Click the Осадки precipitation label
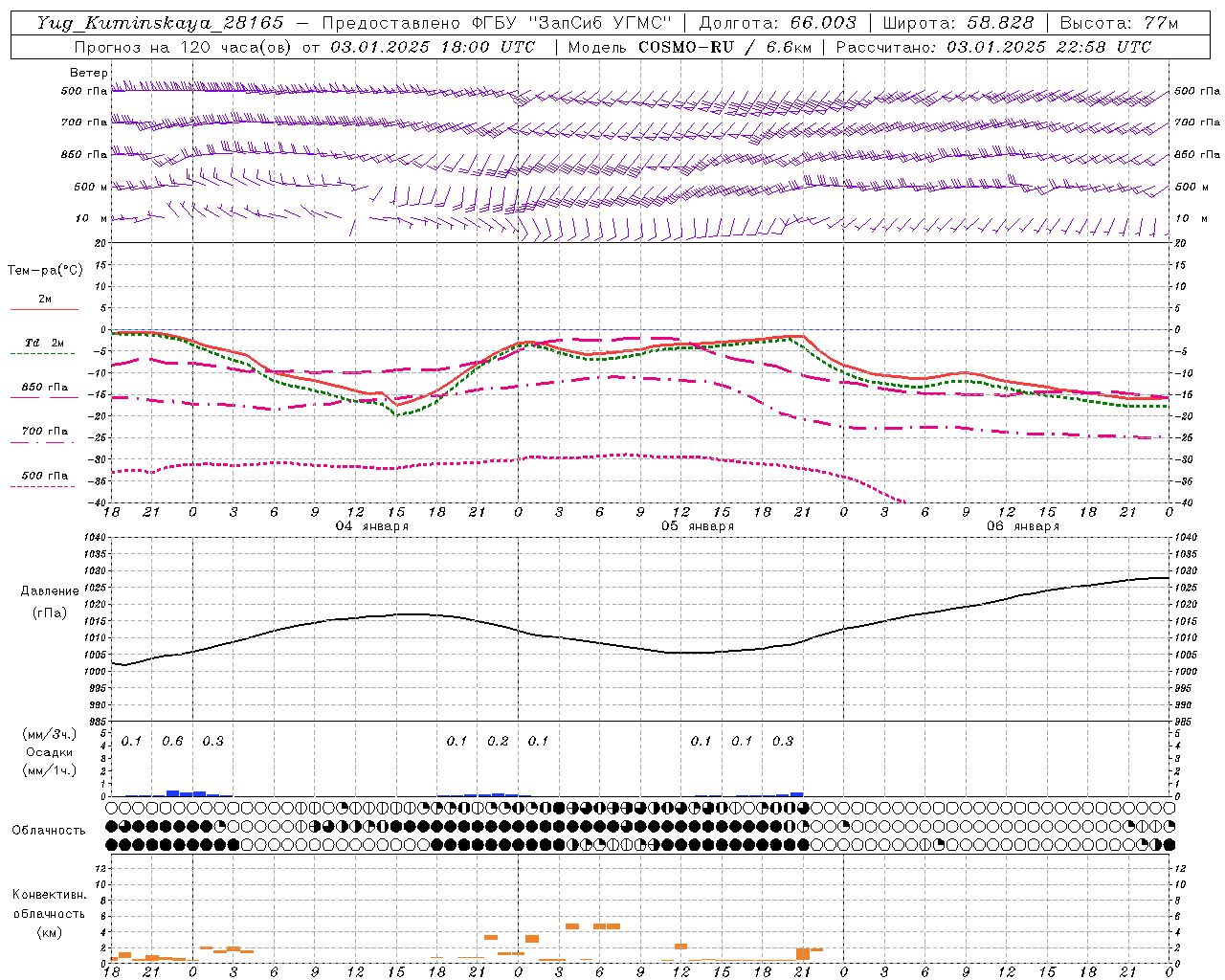The image size is (1225, 980). pos(50,752)
